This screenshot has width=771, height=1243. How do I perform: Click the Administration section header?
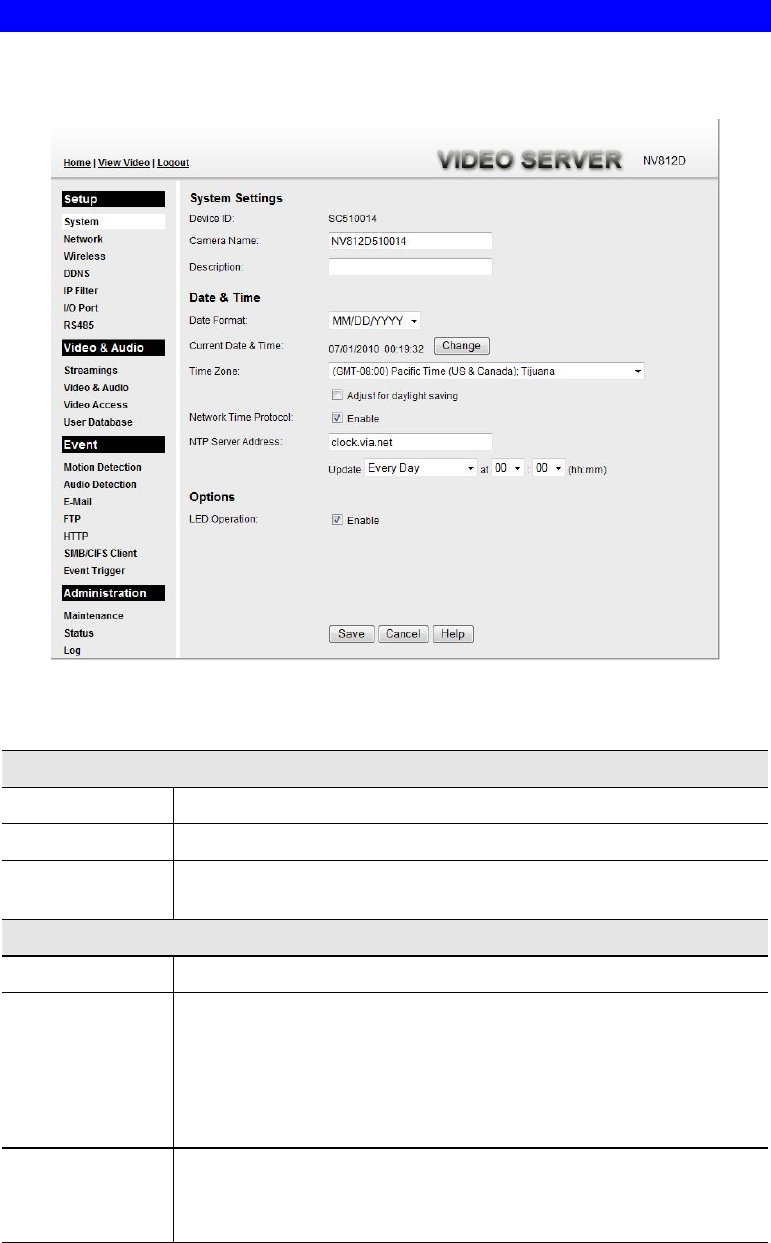pyautogui.click(x=113, y=593)
